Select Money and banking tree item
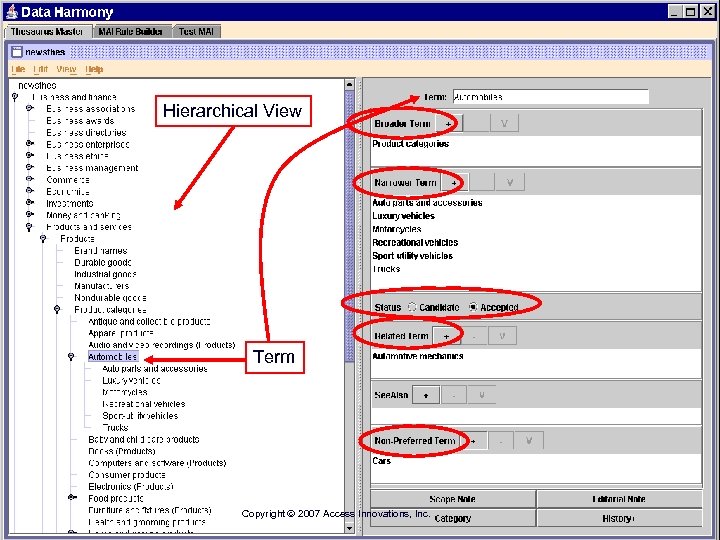The height and width of the screenshot is (540, 720). (83, 215)
